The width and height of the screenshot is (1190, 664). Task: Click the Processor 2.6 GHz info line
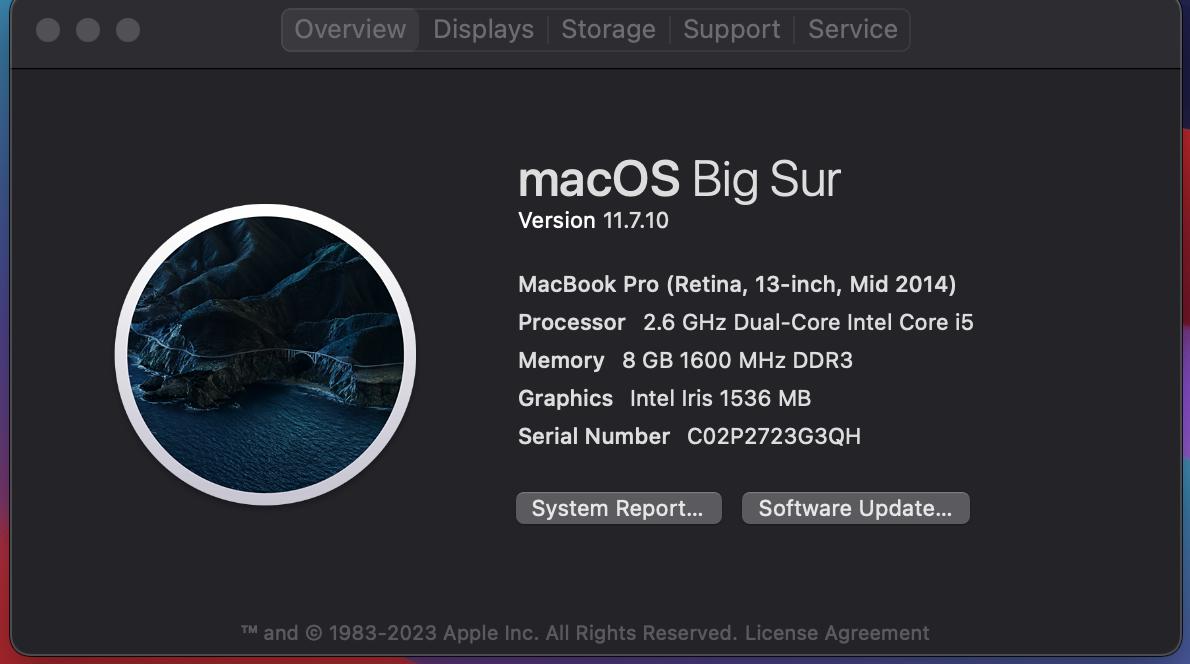click(x=745, y=323)
